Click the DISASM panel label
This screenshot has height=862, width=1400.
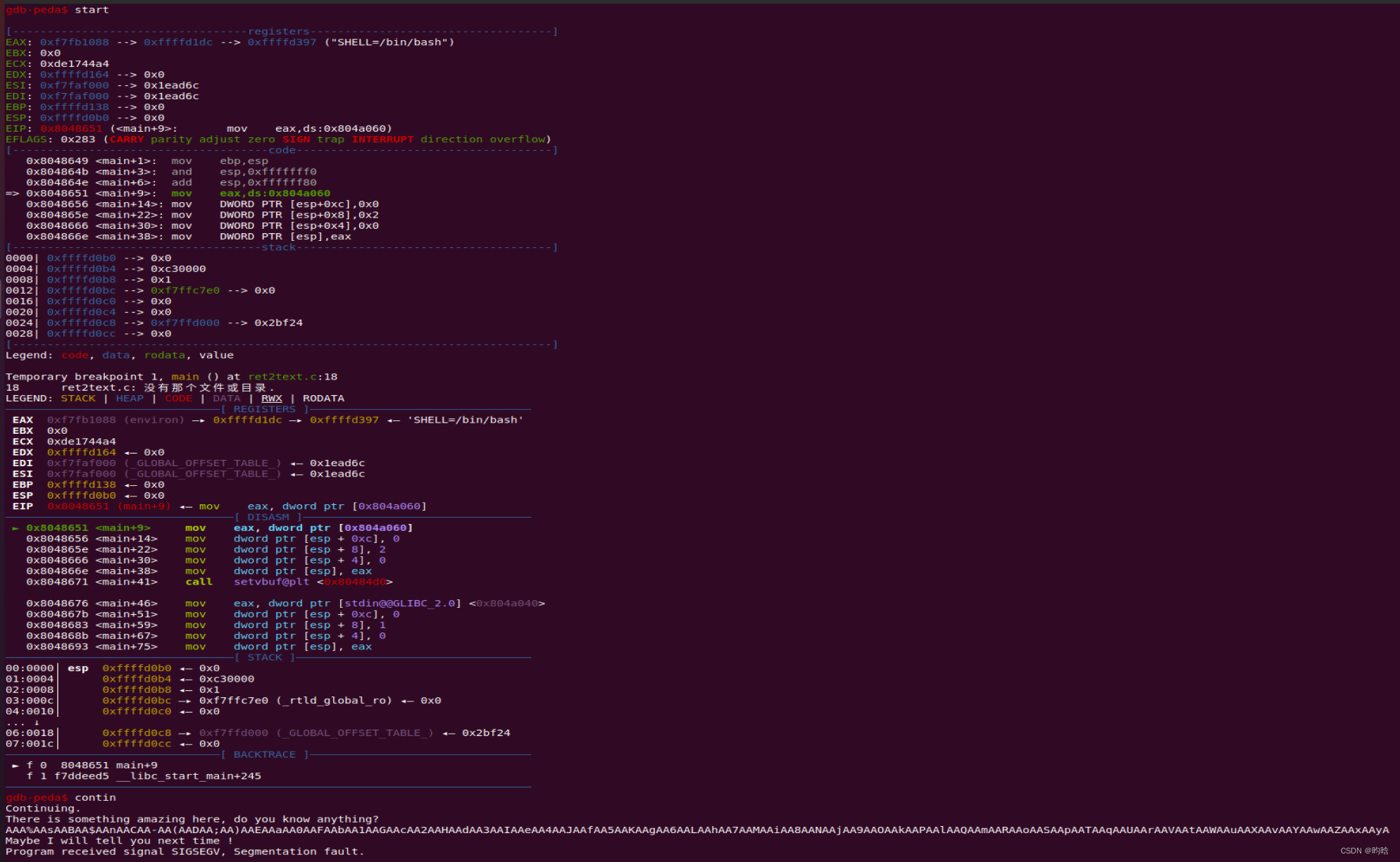pos(269,516)
